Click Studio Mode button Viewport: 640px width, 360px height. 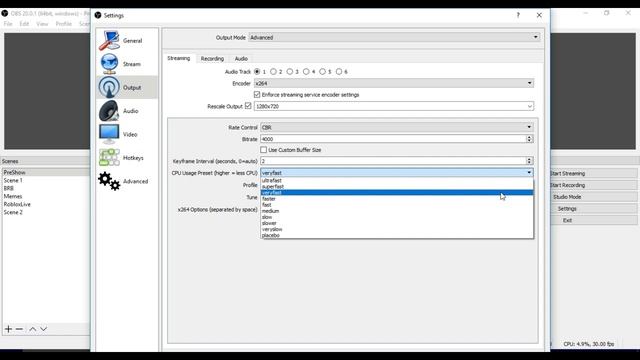pyautogui.click(x=594, y=197)
